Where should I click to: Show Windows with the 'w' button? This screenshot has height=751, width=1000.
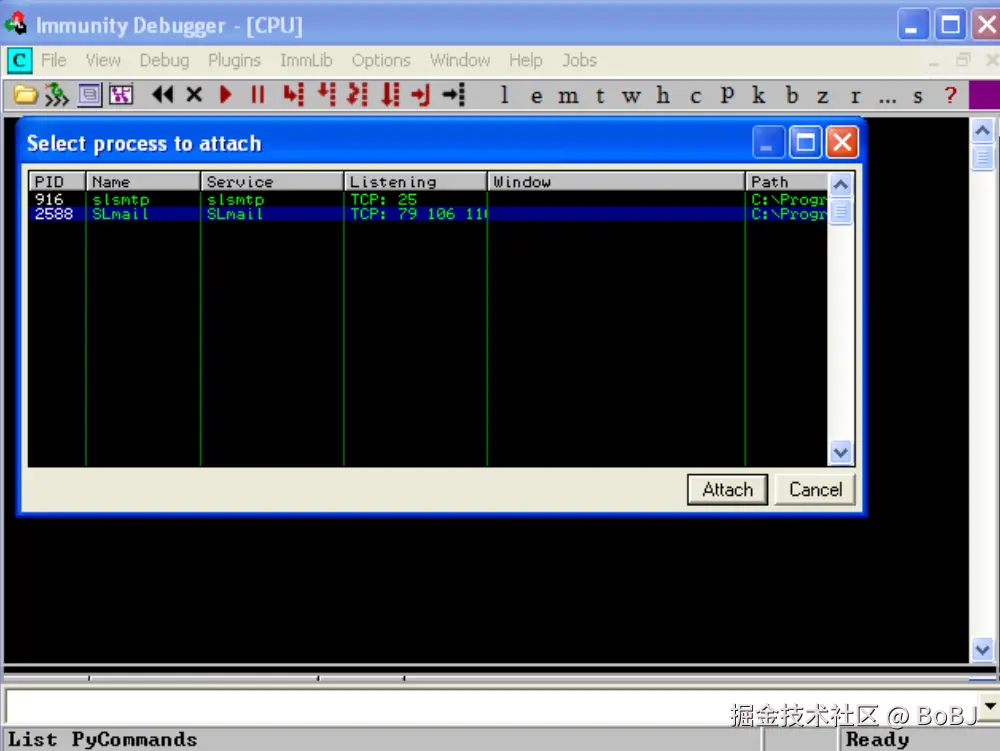point(631,96)
